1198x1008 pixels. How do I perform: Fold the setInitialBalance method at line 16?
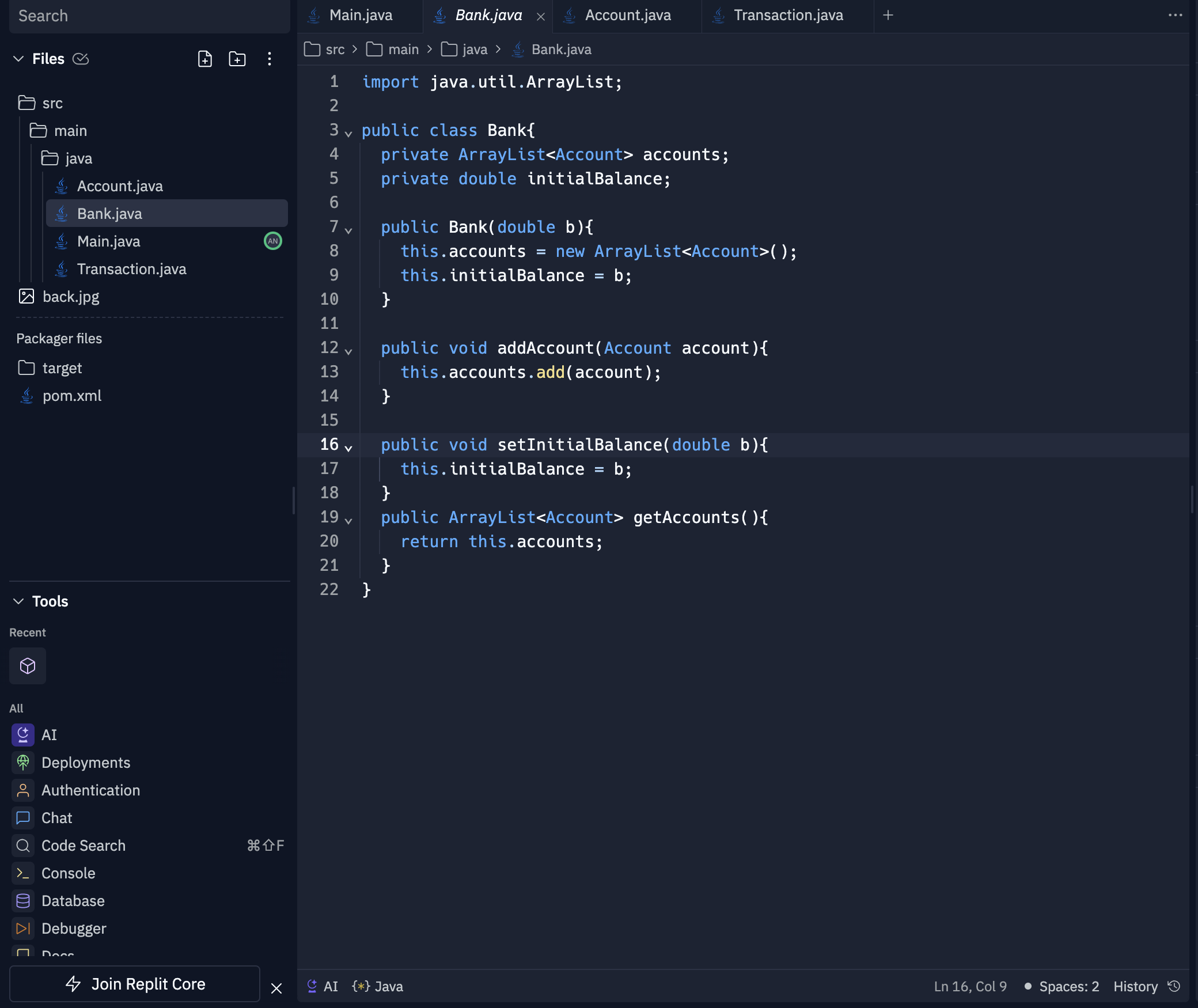[348, 448]
